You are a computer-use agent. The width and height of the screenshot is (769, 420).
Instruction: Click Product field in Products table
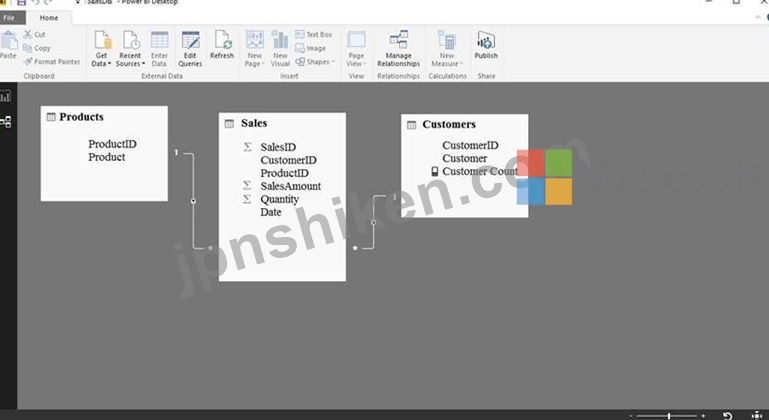pyautogui.click(x=106, y=157)
